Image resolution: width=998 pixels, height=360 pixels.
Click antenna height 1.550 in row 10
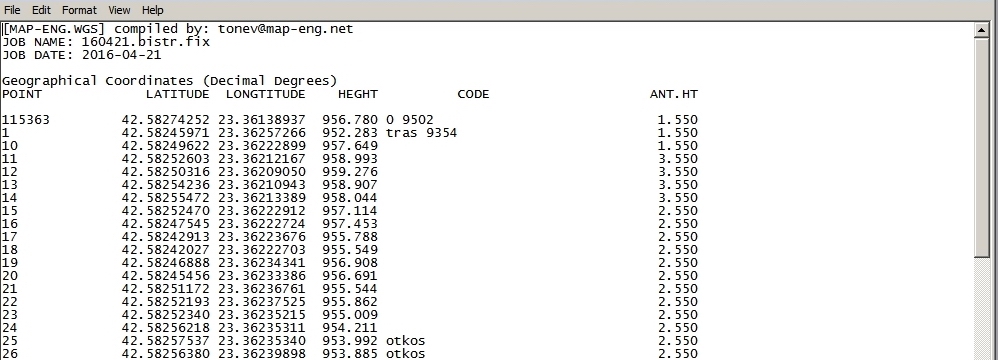pos(678,146)
